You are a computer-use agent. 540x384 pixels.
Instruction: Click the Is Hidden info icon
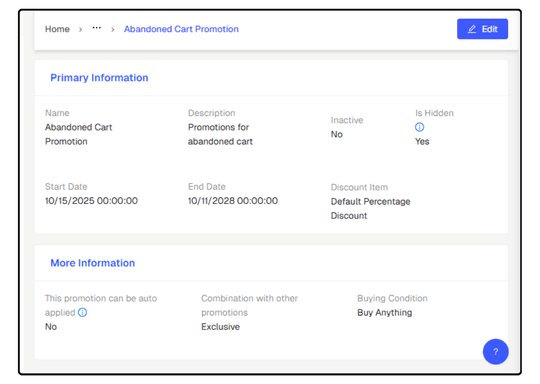(x=419, y=127)
